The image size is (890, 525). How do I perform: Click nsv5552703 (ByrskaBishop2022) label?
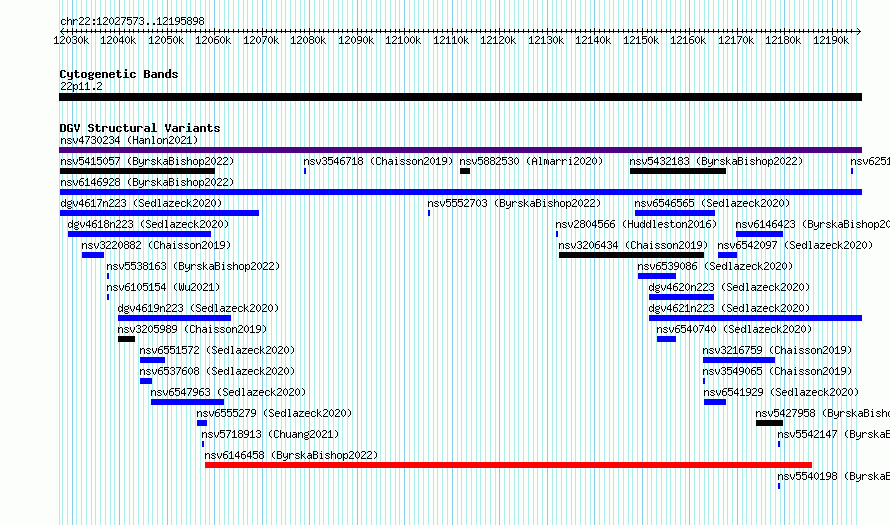514,203
